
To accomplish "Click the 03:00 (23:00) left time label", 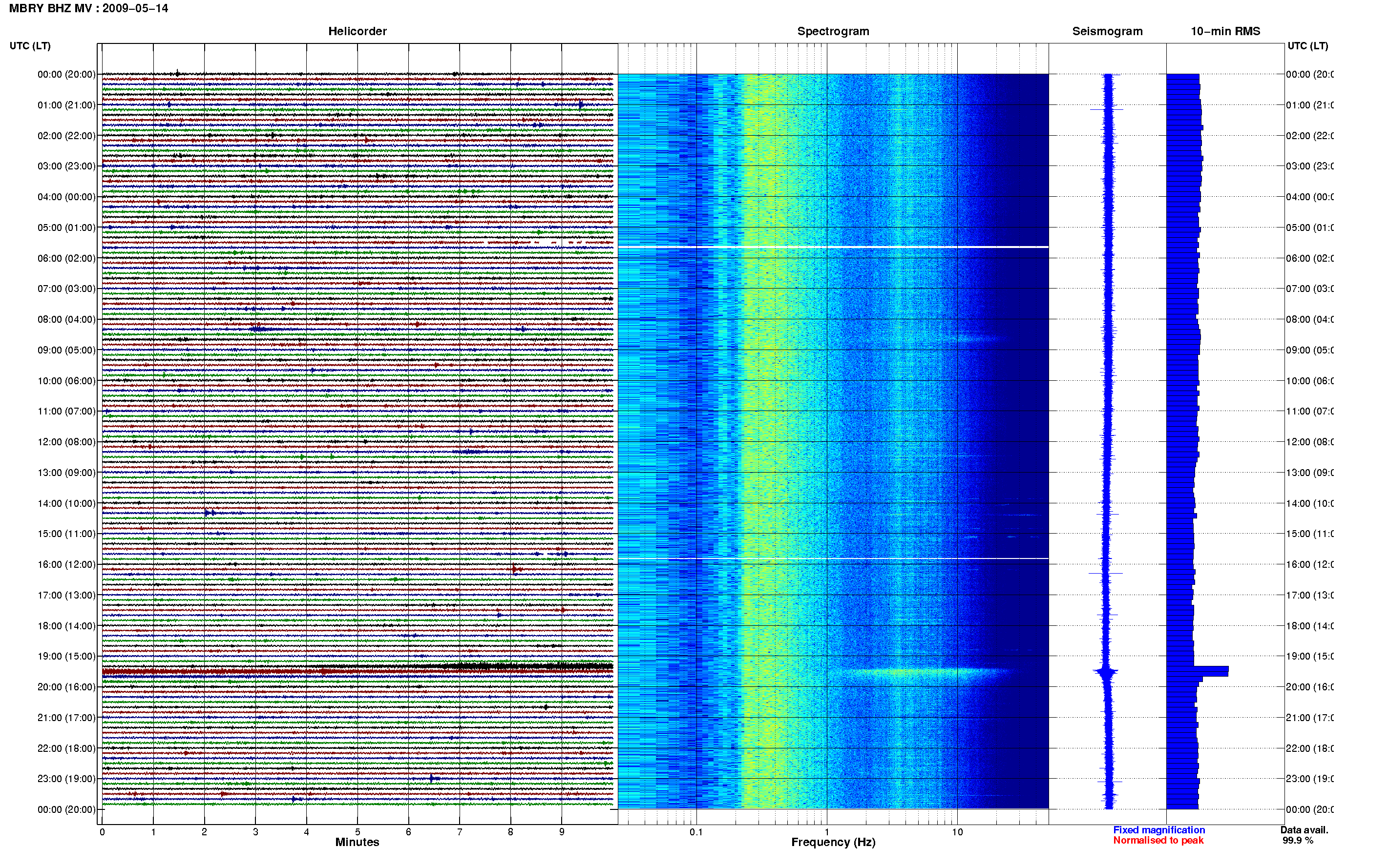I will [x=66, y=166].
